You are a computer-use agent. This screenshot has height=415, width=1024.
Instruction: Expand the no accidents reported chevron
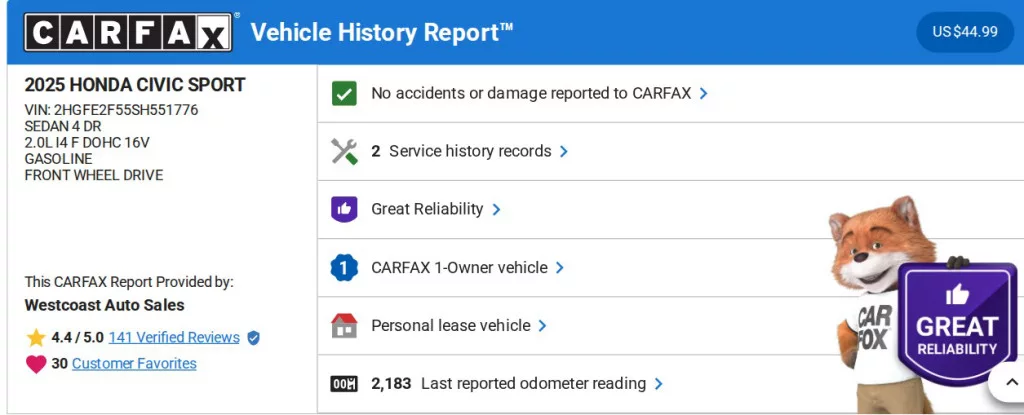704,93
